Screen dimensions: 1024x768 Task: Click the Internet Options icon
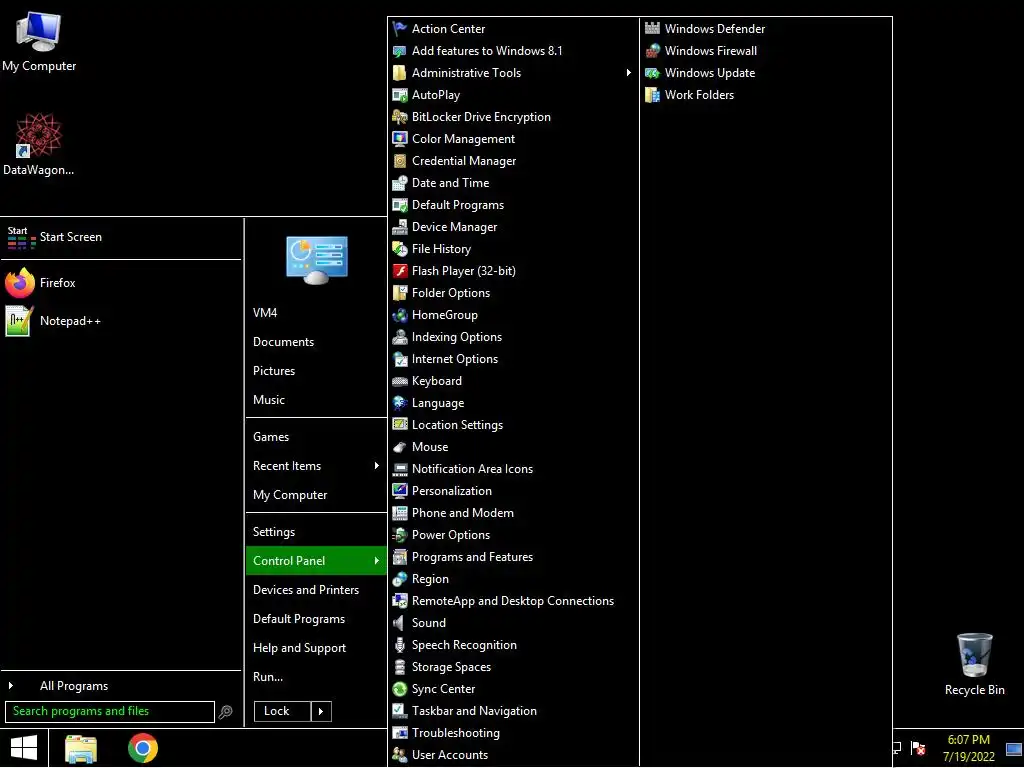[x=400, y=359]
